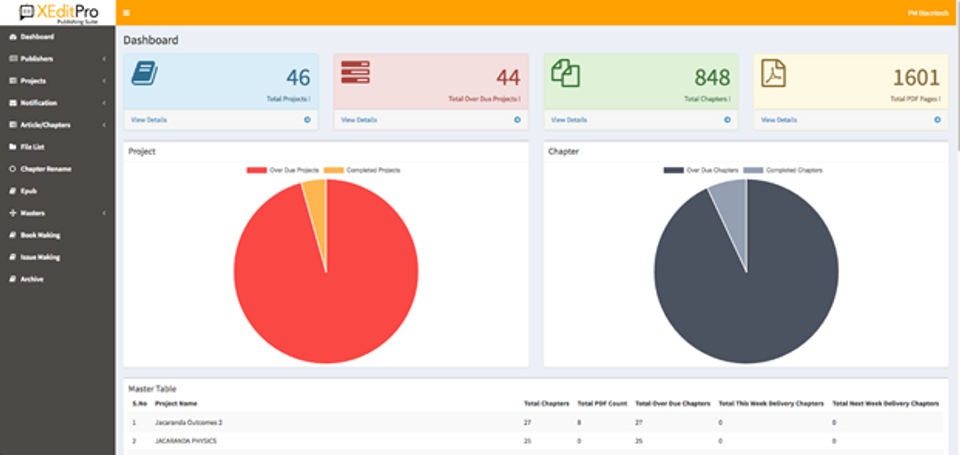Click the Masters plus icon
This screenshot has height=455, width=960.
13,213
